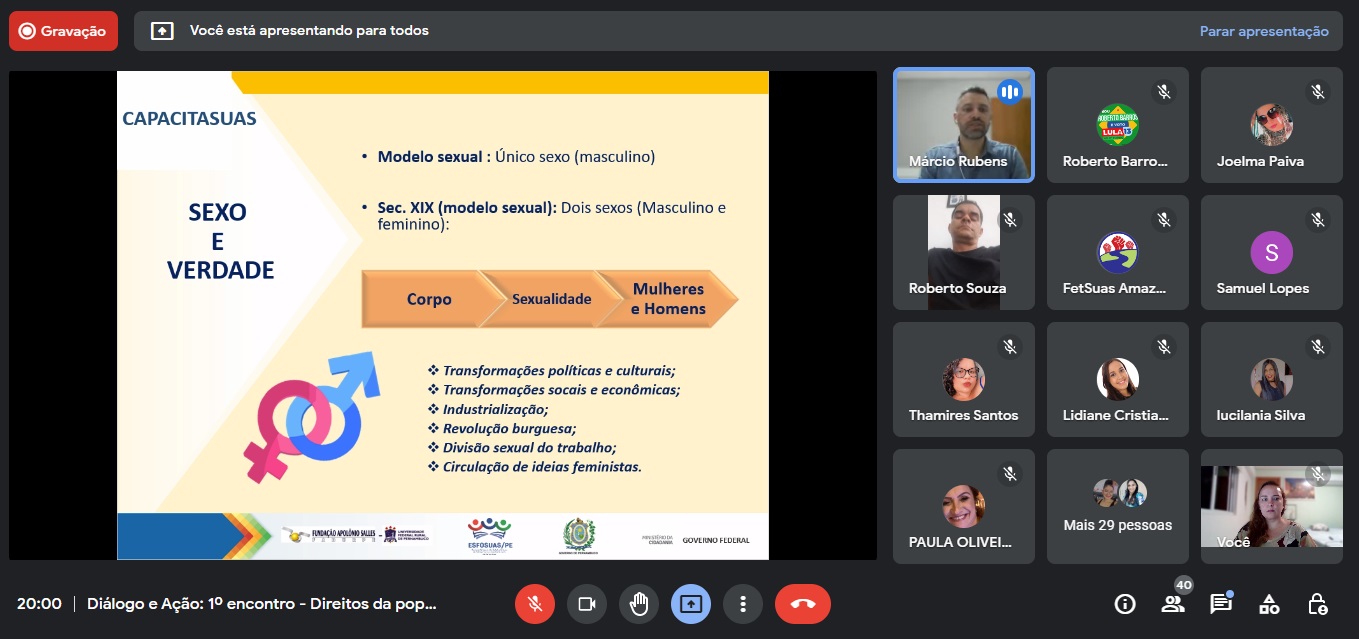This screenshot has width=1359, height=639.
Task: Click the share screen presenting icon
Action: [691, 604]
